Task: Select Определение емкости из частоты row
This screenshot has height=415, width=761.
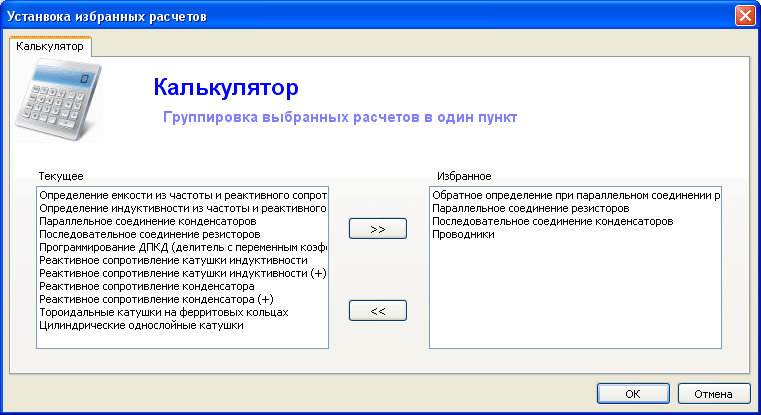Action: tap(182, 195)
